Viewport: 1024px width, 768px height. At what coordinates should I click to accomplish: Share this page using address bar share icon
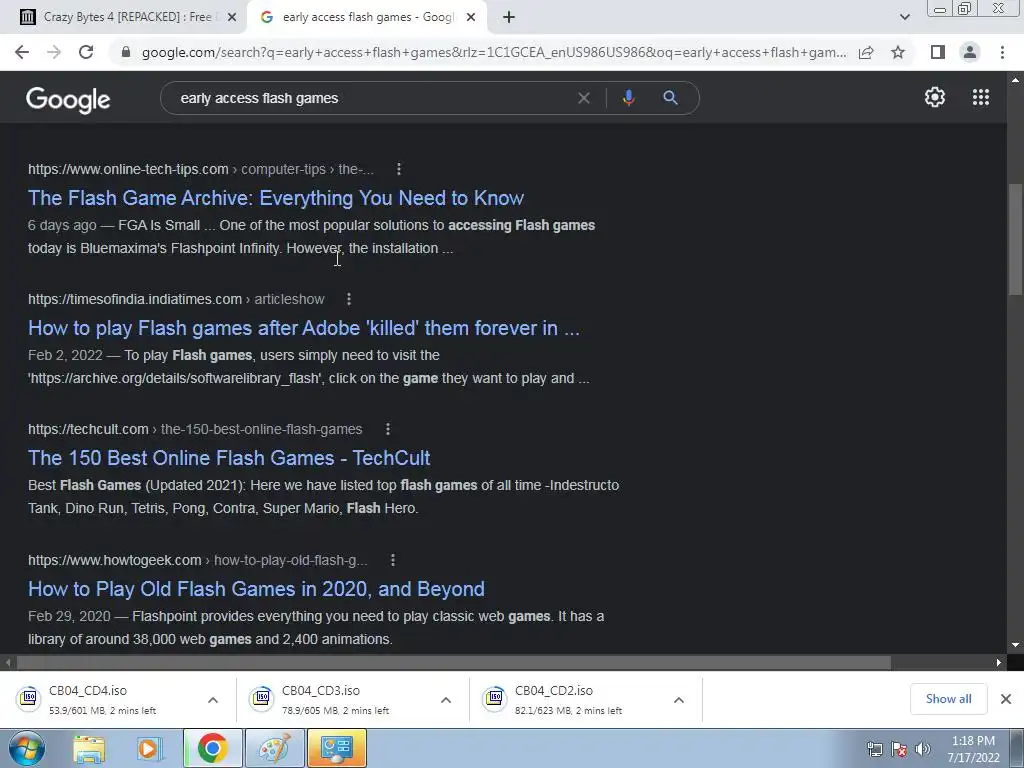866,52
